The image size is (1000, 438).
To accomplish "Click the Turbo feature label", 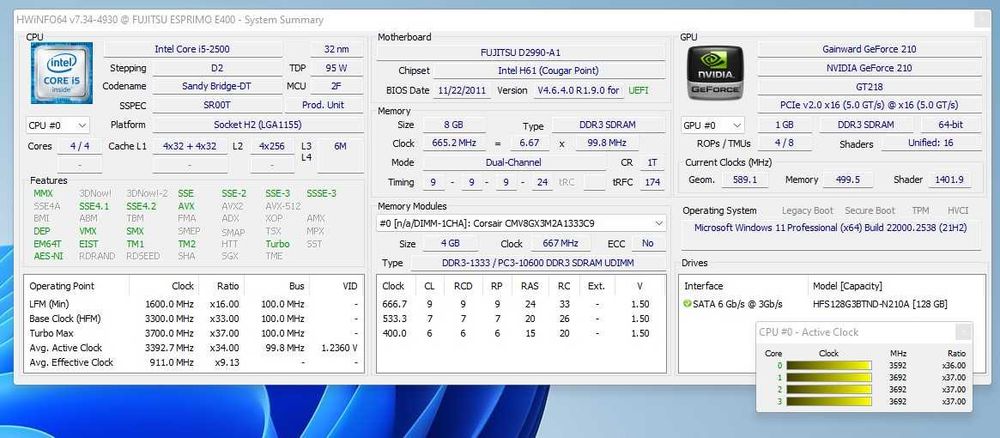I will [x=277, y=244].
